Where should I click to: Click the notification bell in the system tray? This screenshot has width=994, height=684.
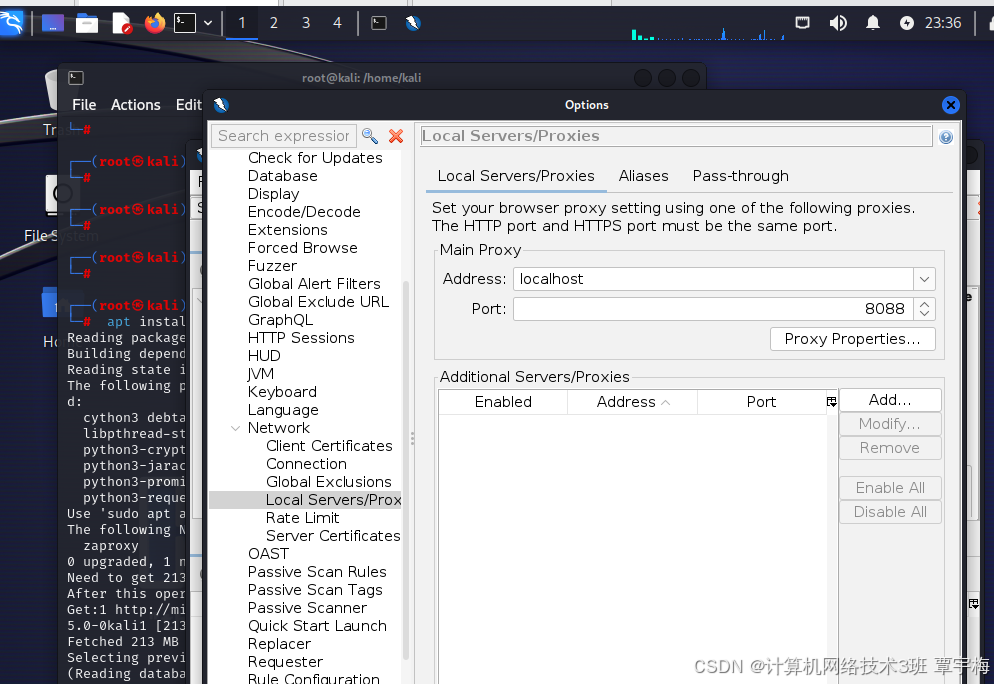(872, 22)
